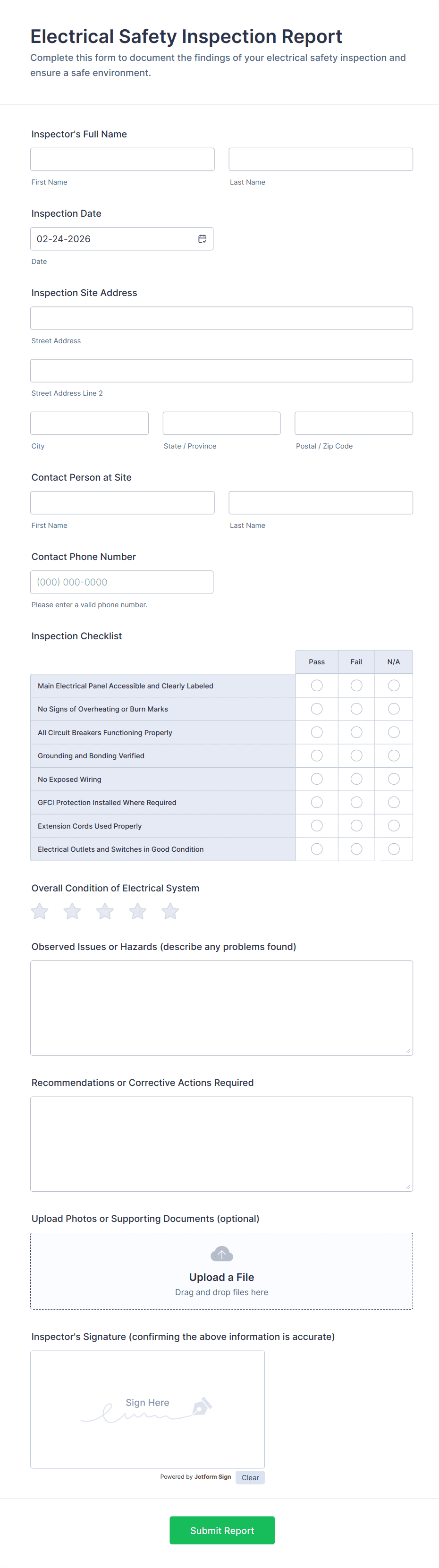Focus the Postal / Zip Code field

(354, 423)
